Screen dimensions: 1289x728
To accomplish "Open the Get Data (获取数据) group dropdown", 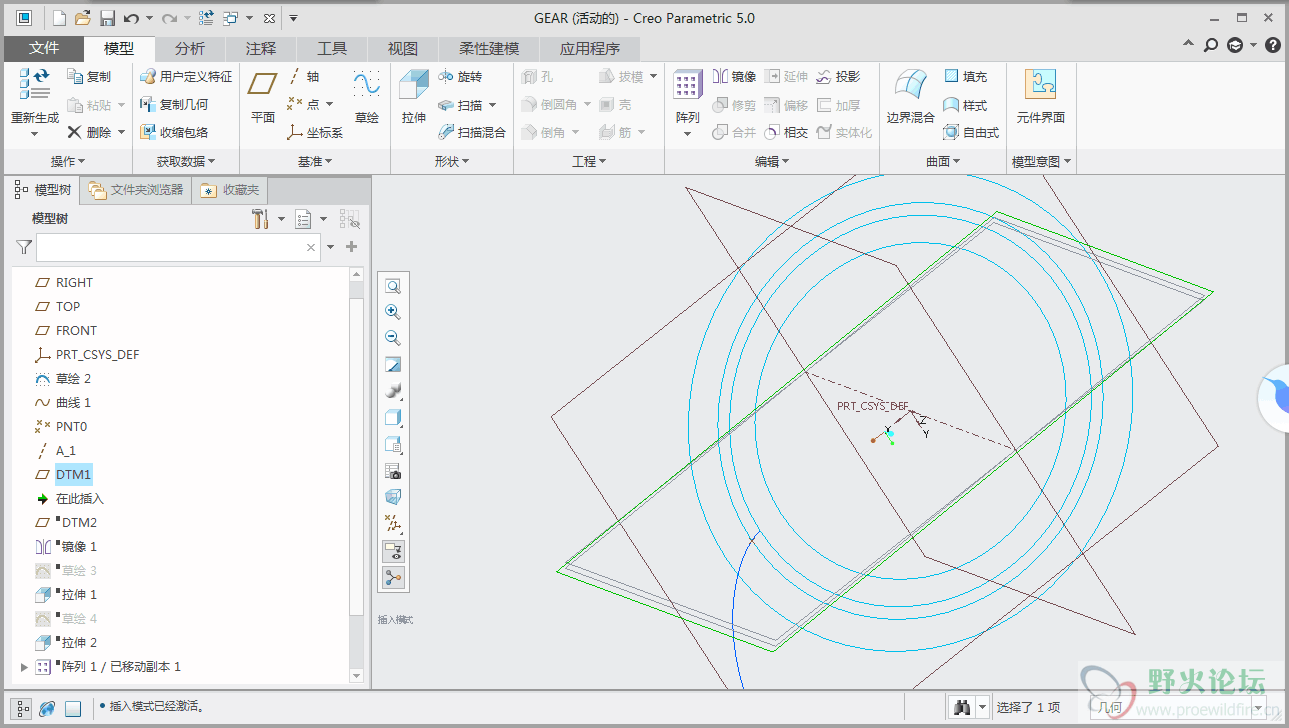I will [185, 161].
